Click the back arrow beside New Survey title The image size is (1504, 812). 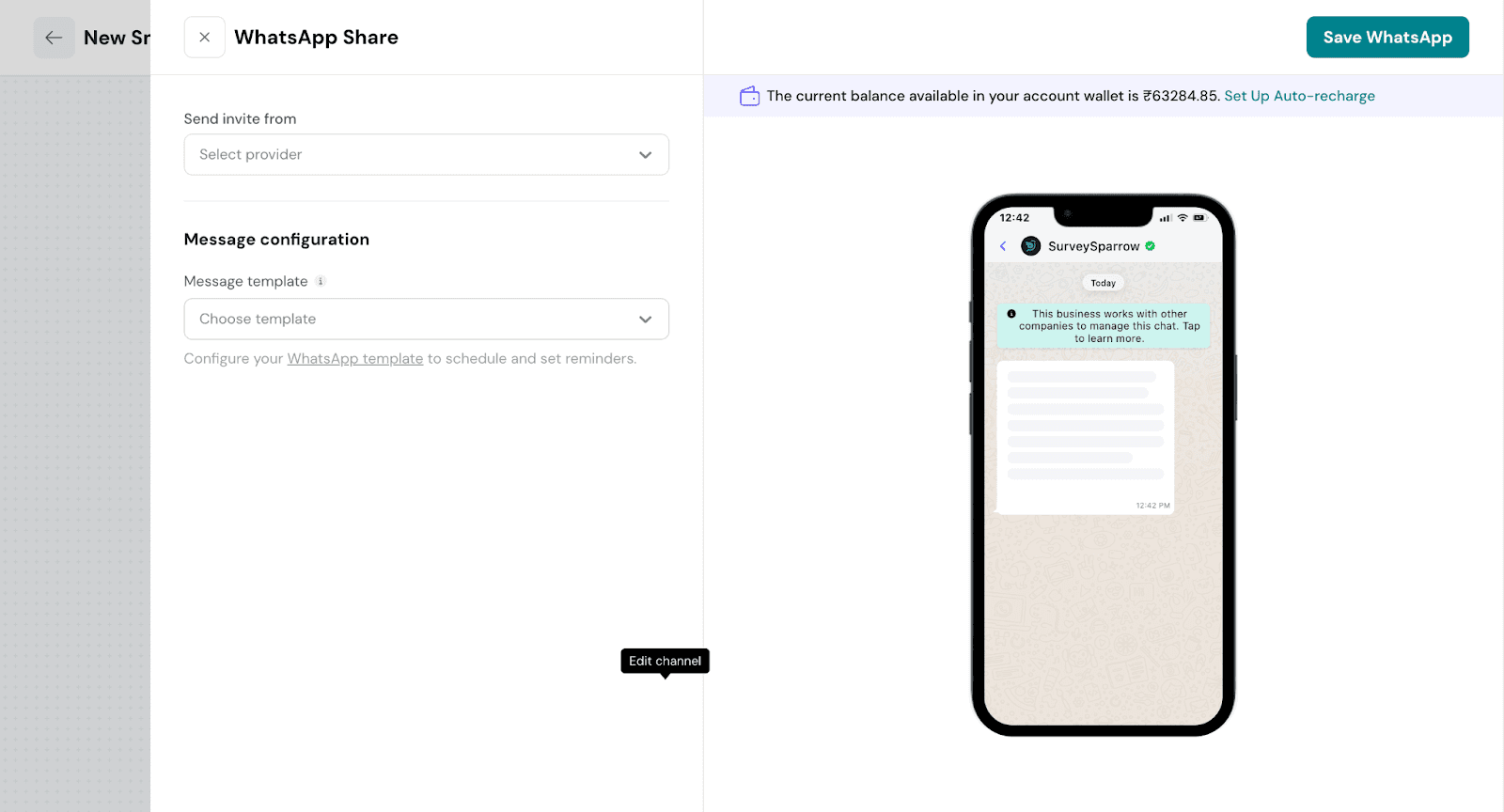point(54,38)
